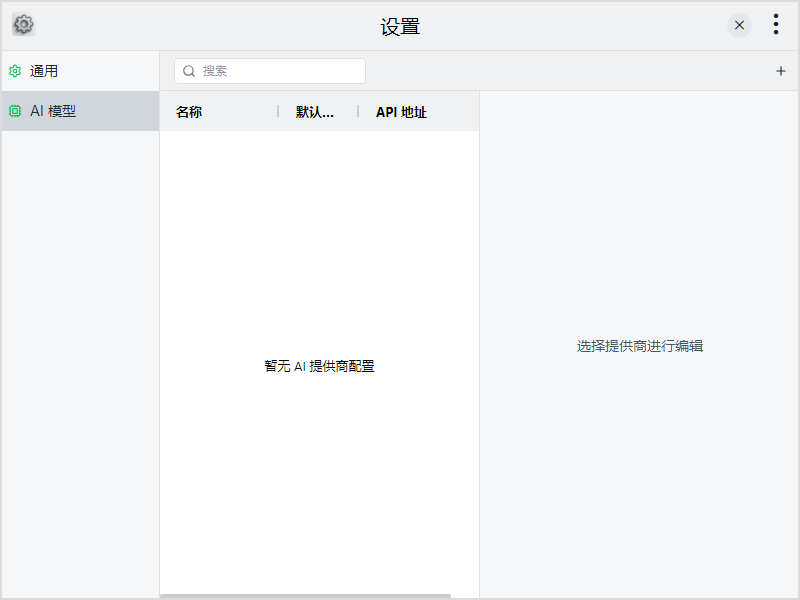The height and width of the screenshot is (600, 800).
Task: Click the 暂无 AI 提供商配置 empty-state text
Action: (x=320, y=365)
